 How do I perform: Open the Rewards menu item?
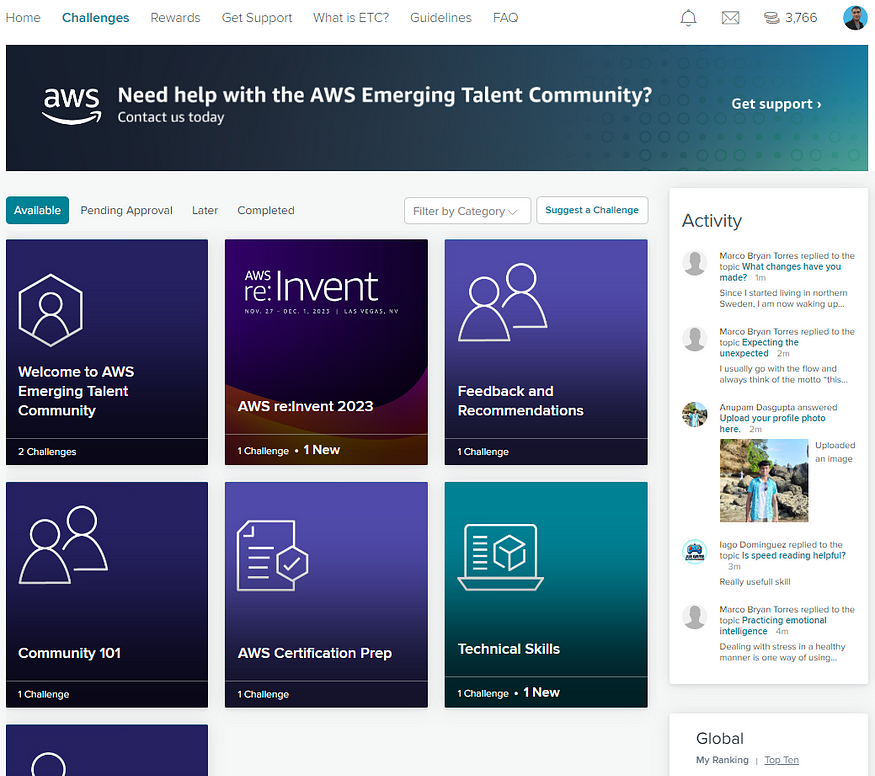(175, 18)
